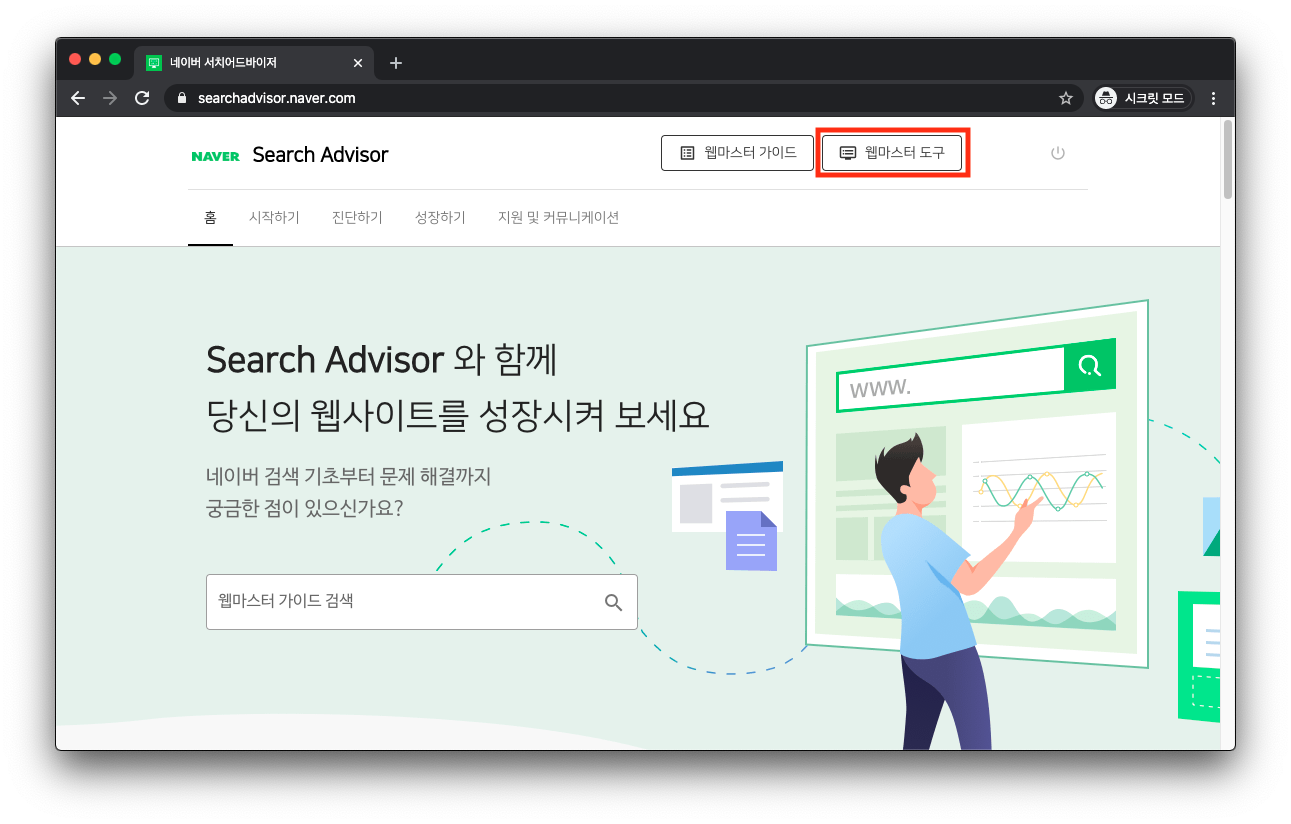Click the 웹마스터 가이드 검색 input field
The image size is (1291, 824).
click(421, 602)
